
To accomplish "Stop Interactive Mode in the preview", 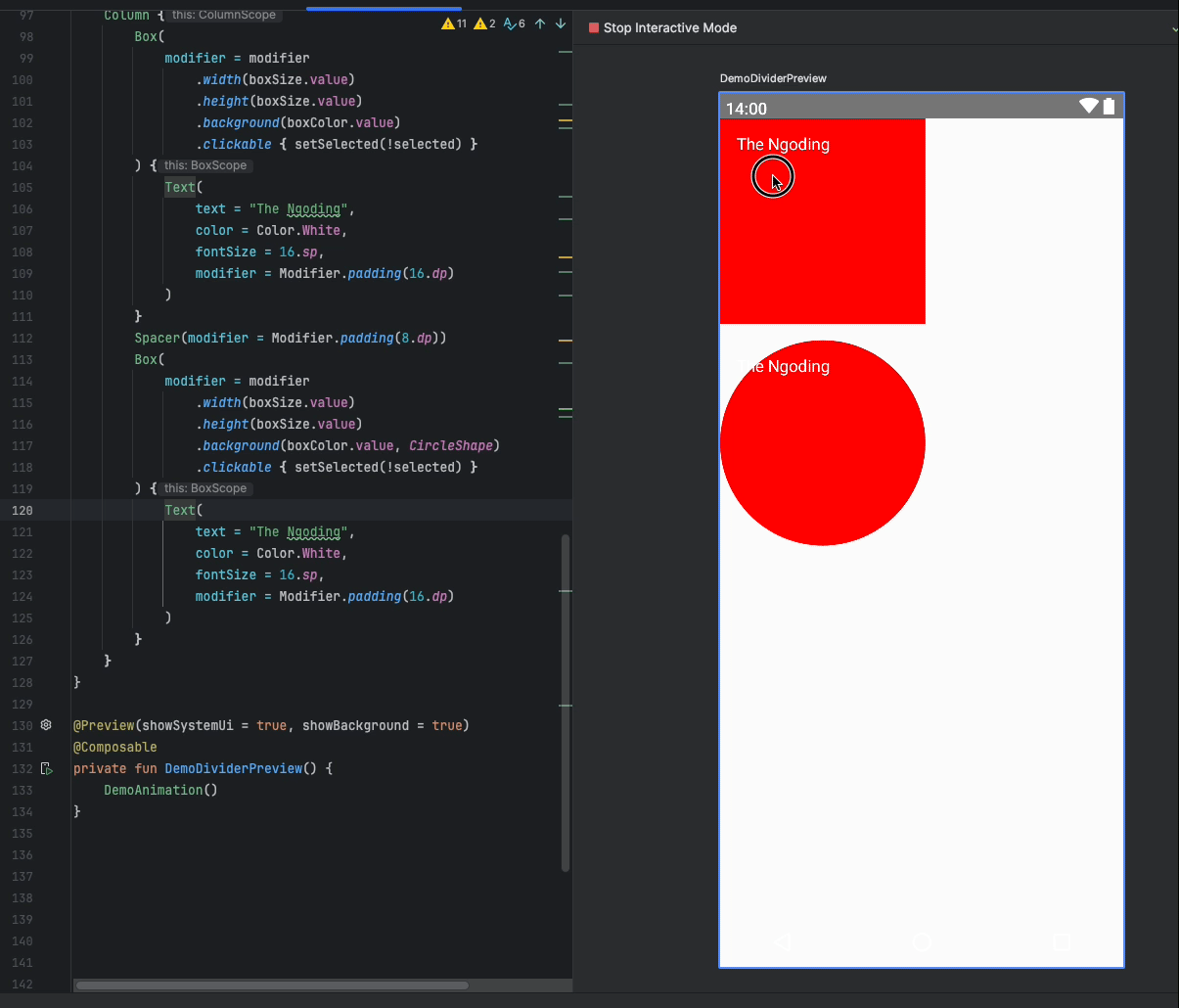I will [662, 28].
